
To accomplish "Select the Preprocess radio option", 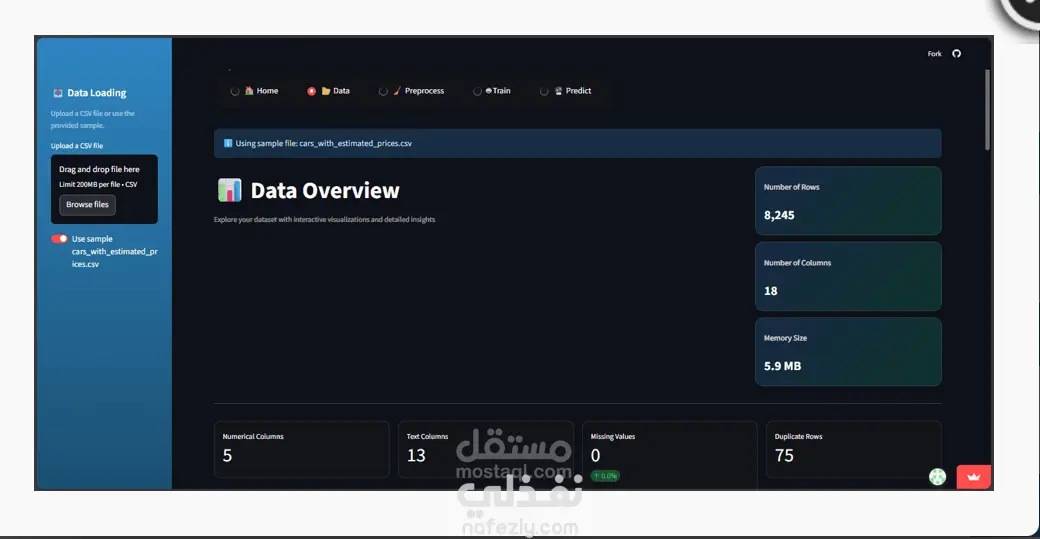I will 383,91.
